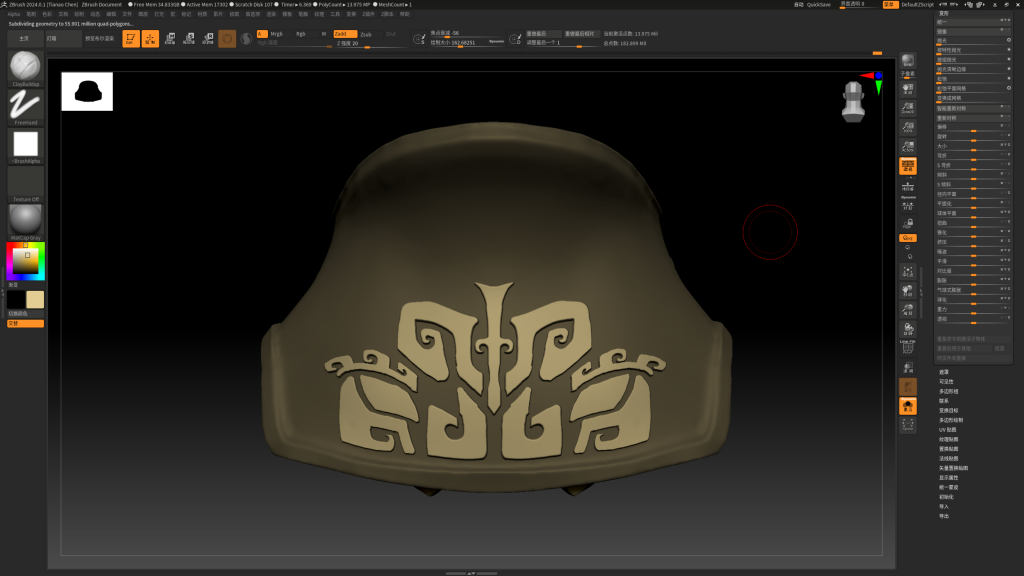This screenshot has width=1024, height=576.
Task: Open the BrushAlpha selector
Action: [x=25, y=144]
